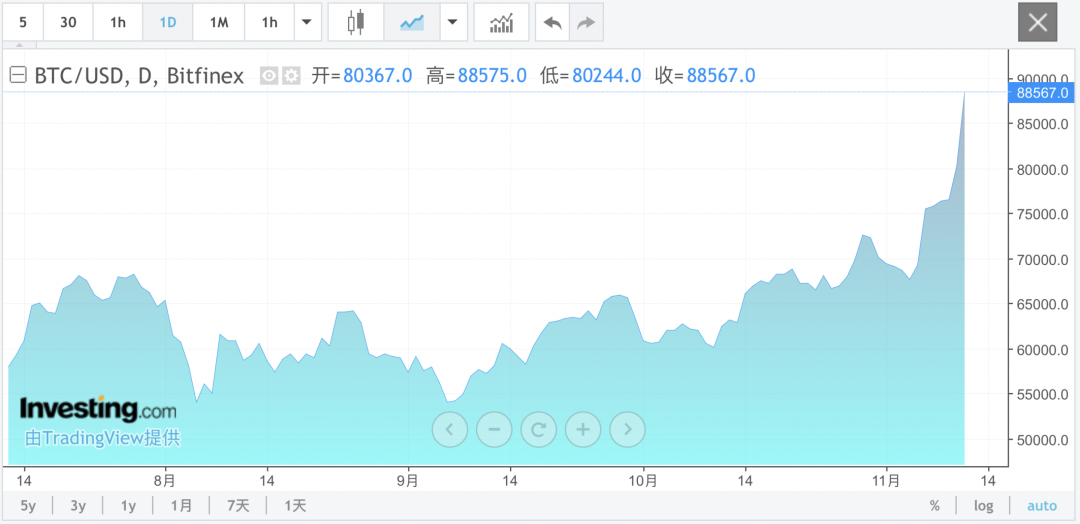Open the chart style dropdown arrow
This screenshot has width=1080, height=524.
point(453,22)
